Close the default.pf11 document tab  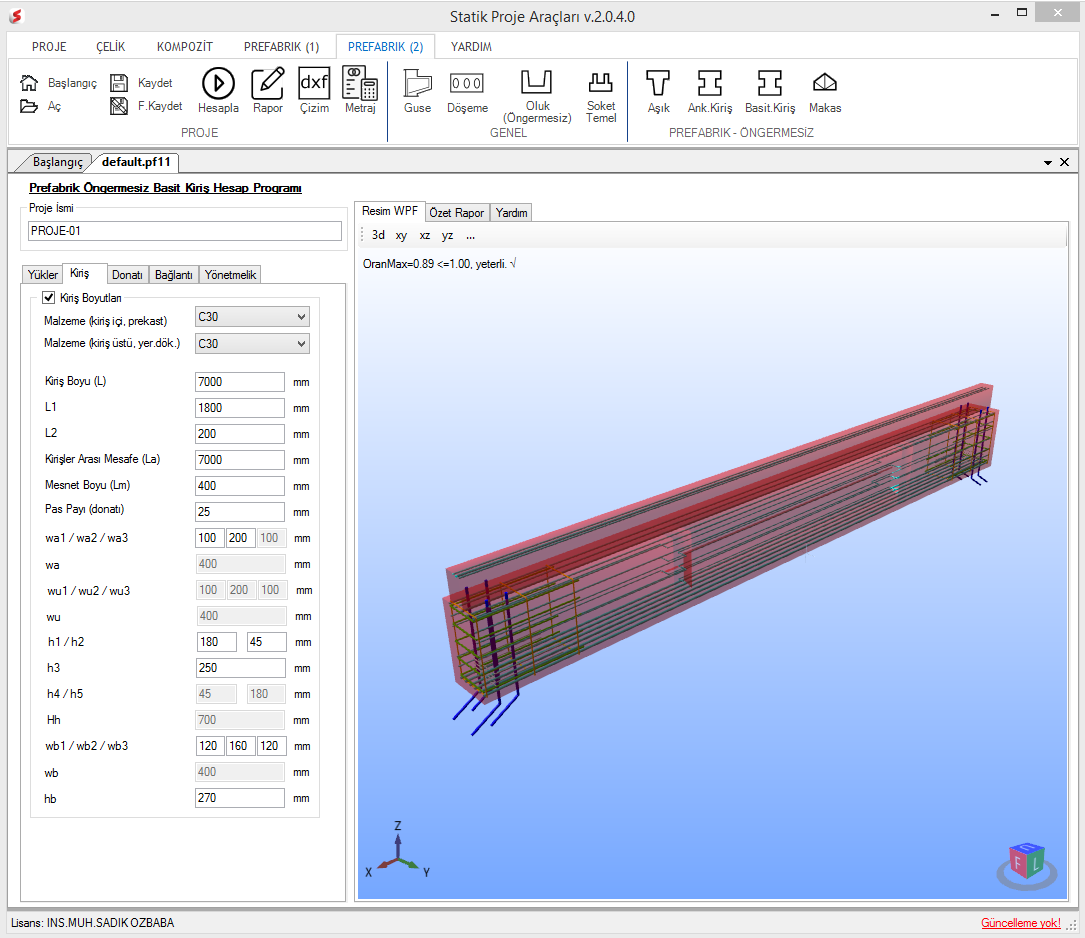tap(1064, 162)
